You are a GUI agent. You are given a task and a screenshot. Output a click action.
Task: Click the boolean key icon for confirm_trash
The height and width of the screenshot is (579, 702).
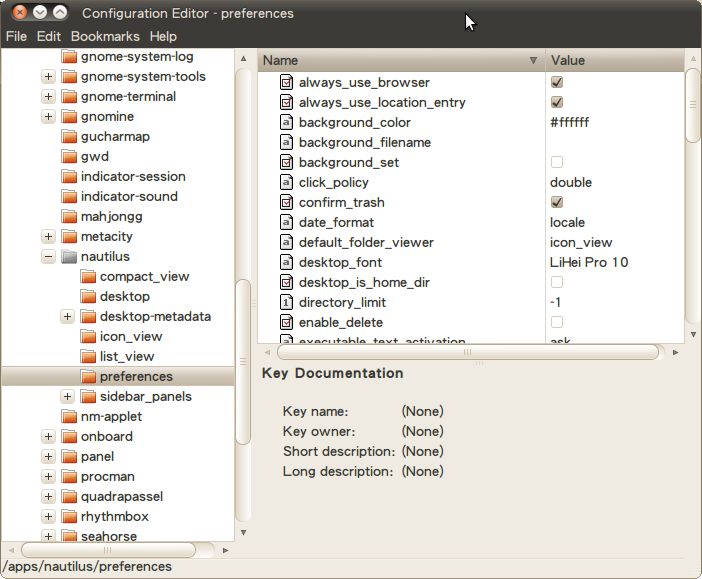pyautogui.click(x=287, y=202)
